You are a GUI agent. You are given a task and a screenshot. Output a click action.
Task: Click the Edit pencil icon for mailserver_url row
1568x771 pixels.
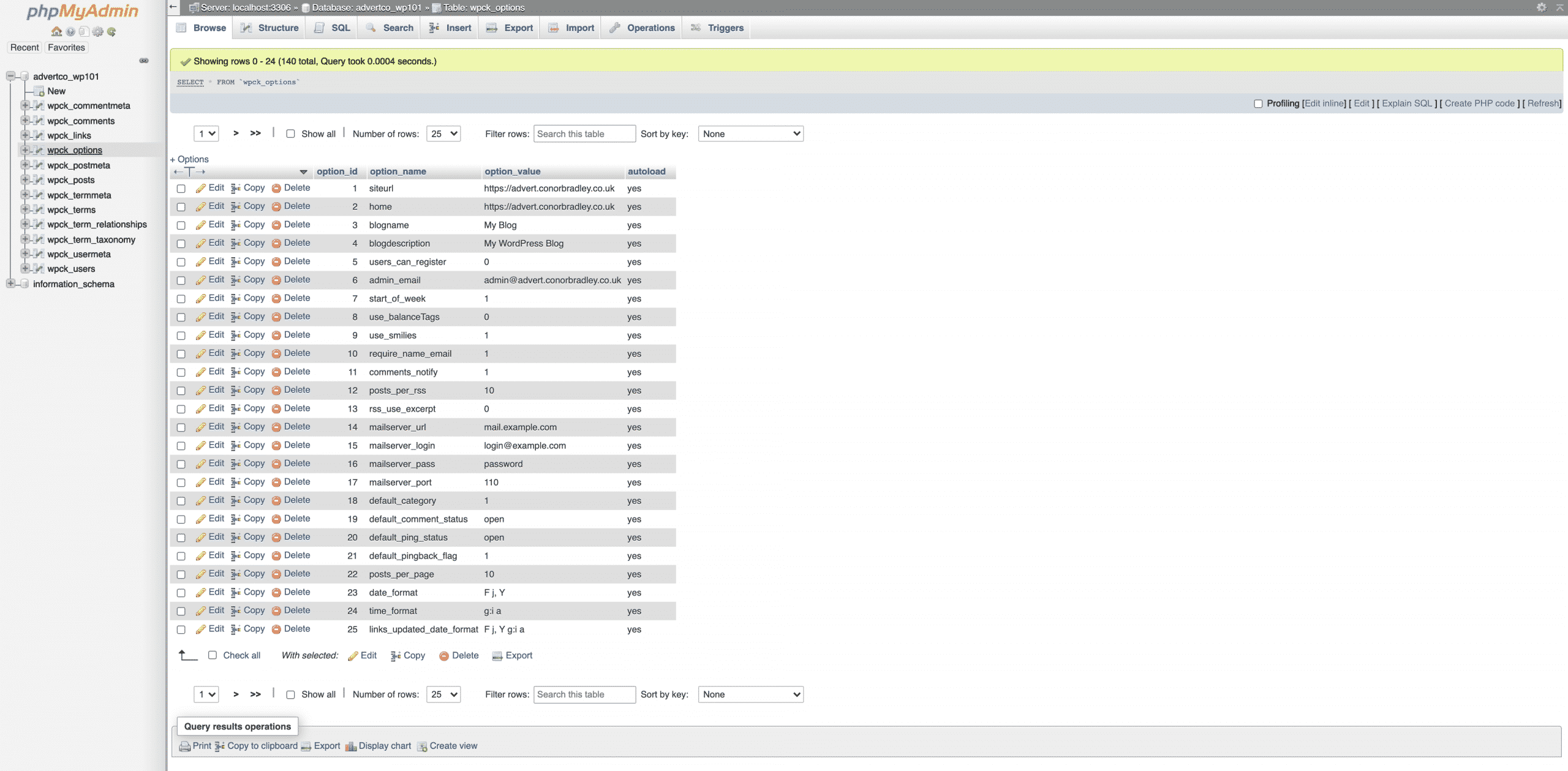tap(201, 427)
